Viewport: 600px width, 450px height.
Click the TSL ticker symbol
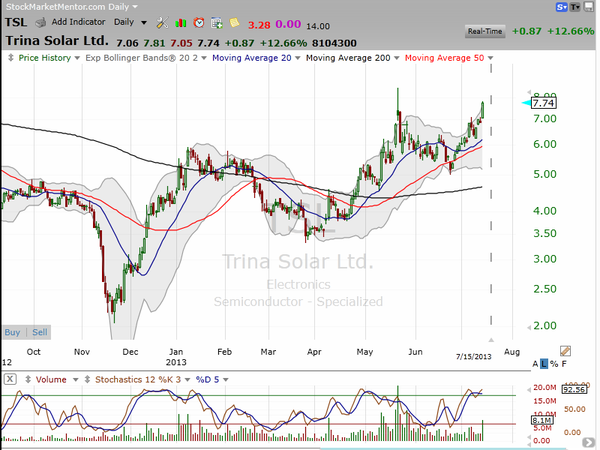click(x=16, y=22)
